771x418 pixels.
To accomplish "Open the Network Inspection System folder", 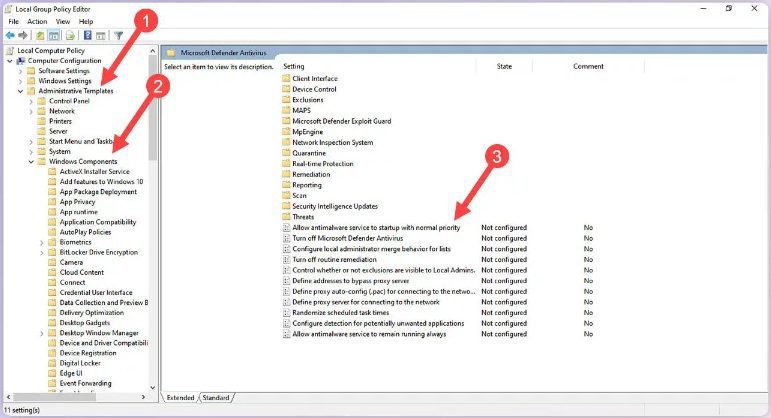I will click(x=332, y=142).
